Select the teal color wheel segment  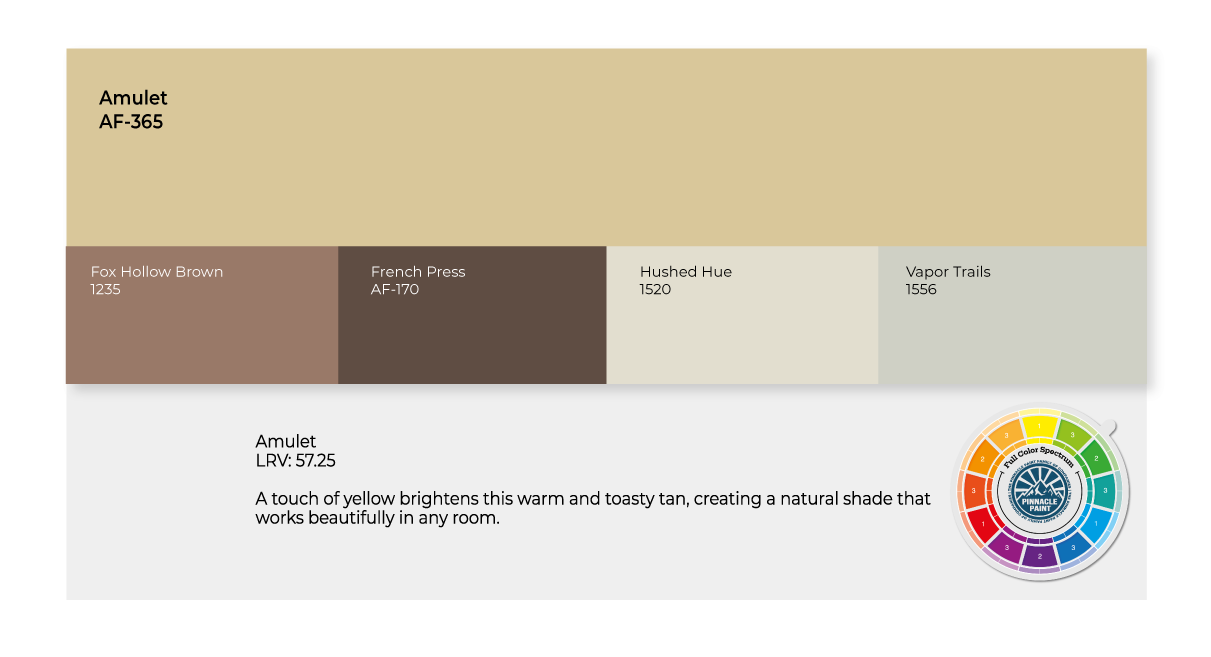coord(1105,490)
